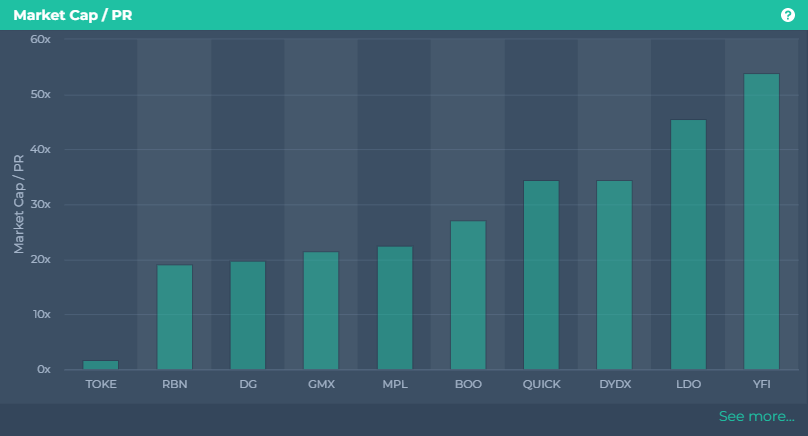Click the LDO axis label

[x=688, y=384]
